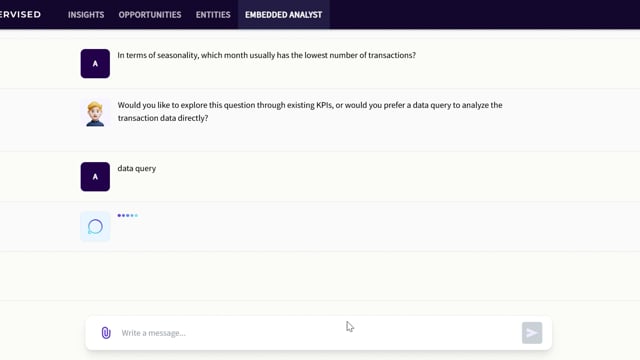640x360 pixels.
Task: Open the Insights tab
Action: click(x=86, y=15)
